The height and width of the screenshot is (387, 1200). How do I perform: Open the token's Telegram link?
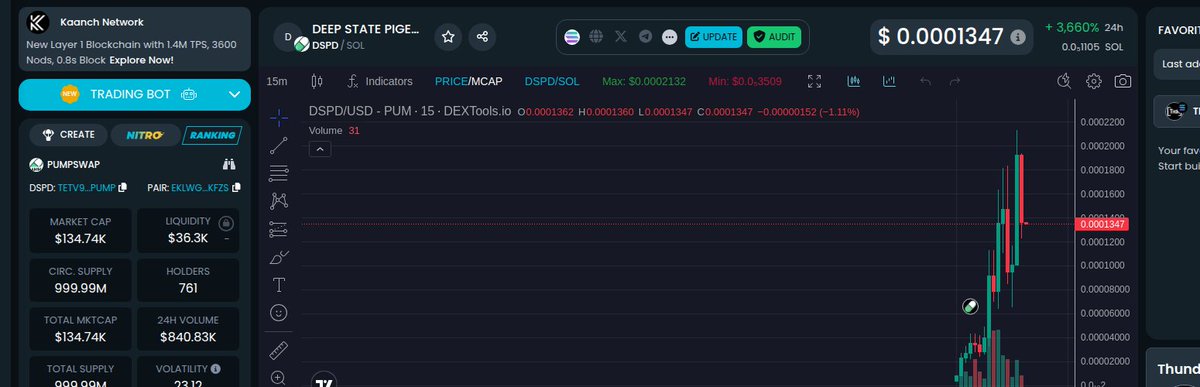[x=645, y=37]
